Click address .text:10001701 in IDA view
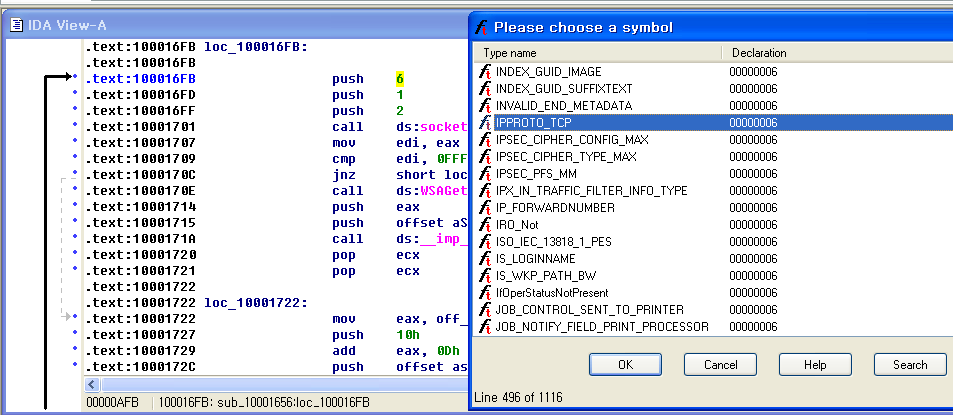The height and width of the screenshot is (415, 953). click(x=140, y=127)
